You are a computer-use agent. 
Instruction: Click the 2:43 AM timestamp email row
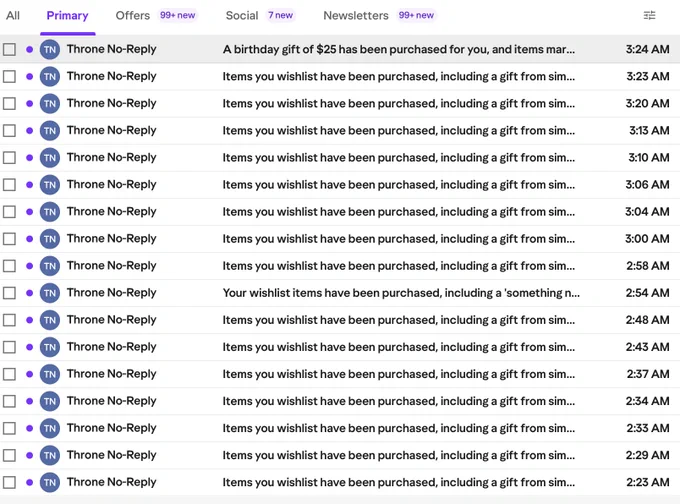(340, 347)
